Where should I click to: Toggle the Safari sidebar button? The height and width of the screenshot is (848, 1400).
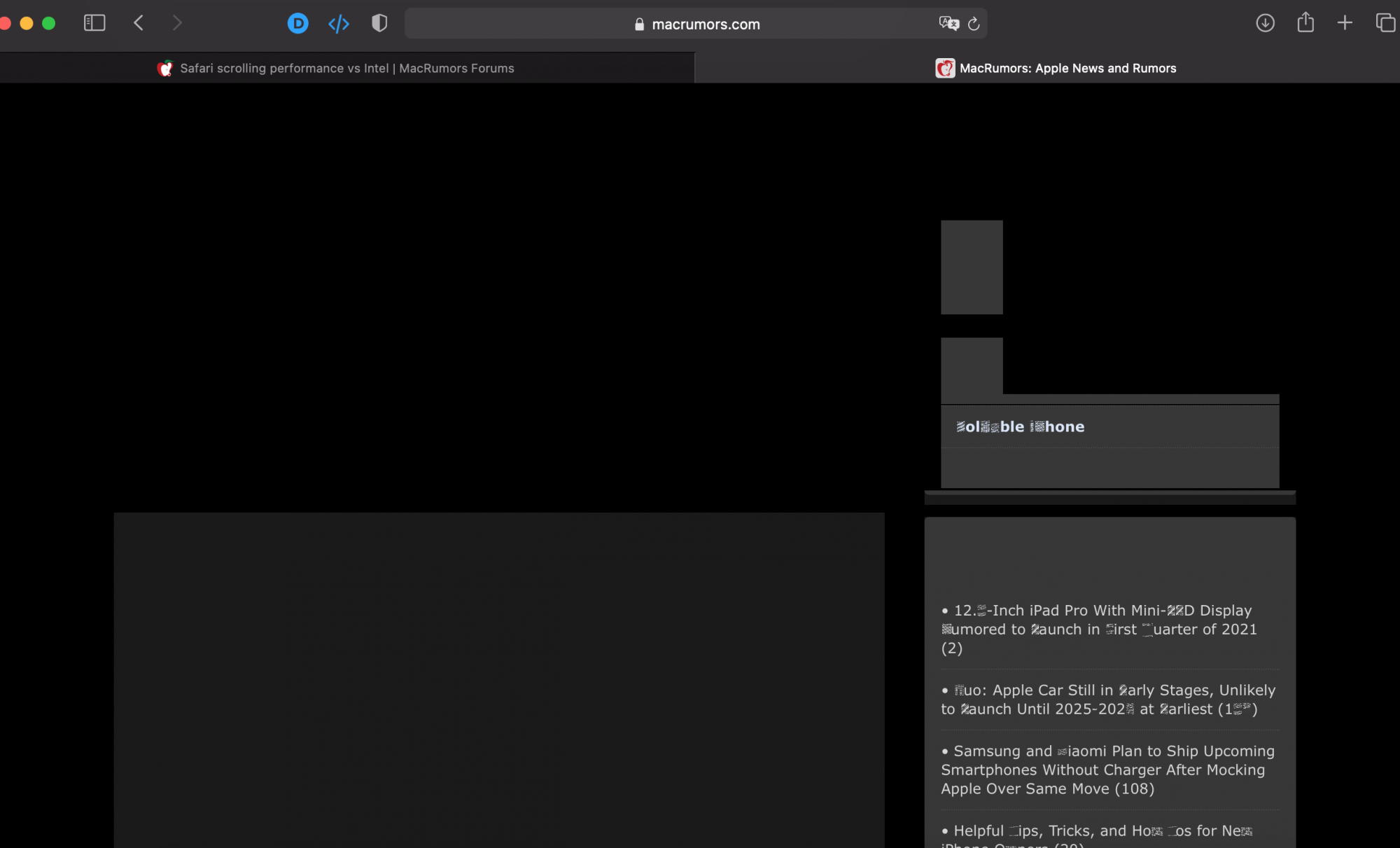point(94,23)
